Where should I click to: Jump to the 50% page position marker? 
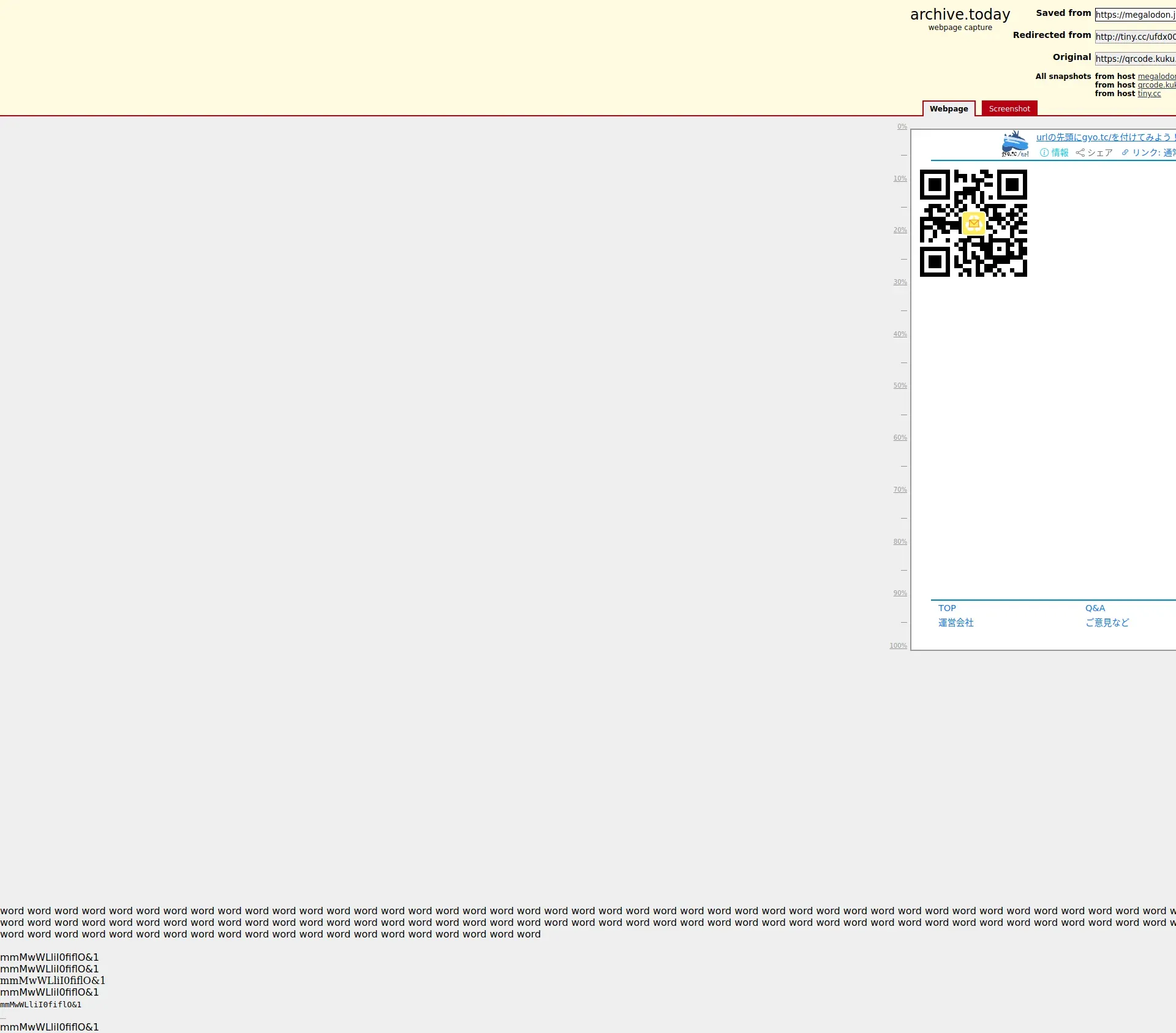pyautogui.click(x=900, y=386)
